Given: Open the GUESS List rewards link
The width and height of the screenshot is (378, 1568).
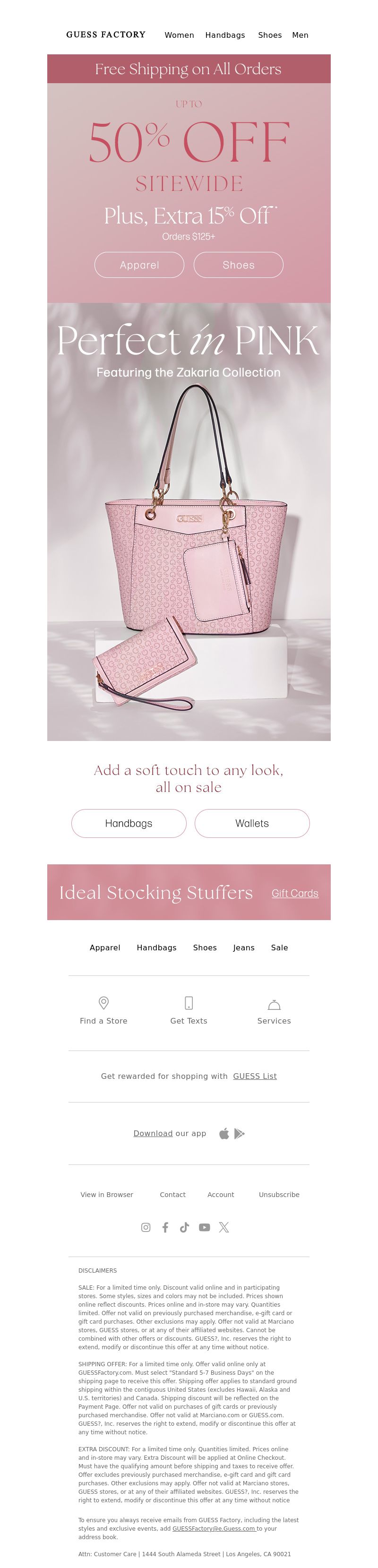Looking at the screenshot, I should pyautogui.click(x=255, y=1076).
